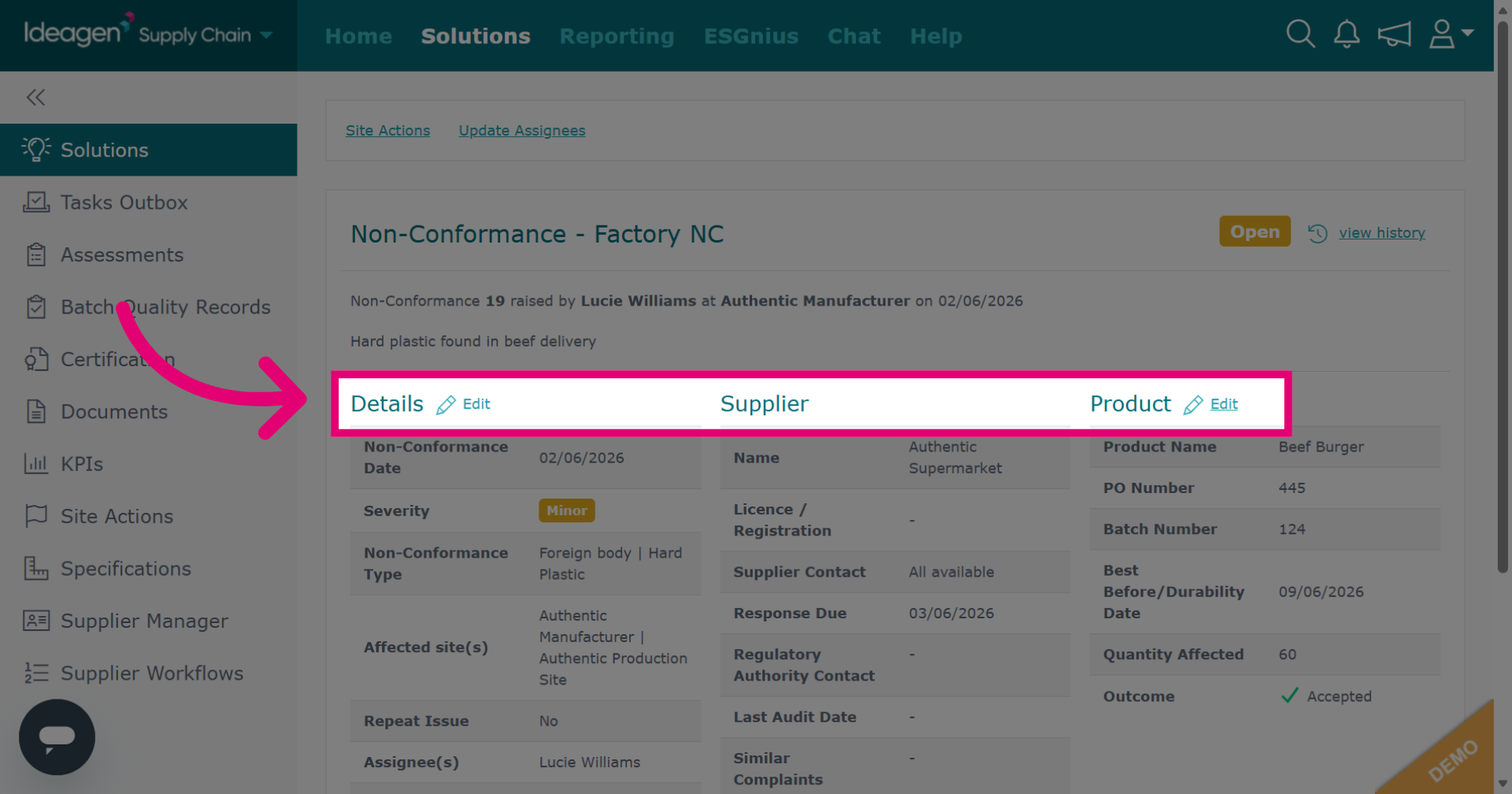Image resolution: width=1512 pixels, height=794 pixels.
Task: Click the Accepted outcome checkmark
Action: pyautogui.click(x=1289, y=696)
